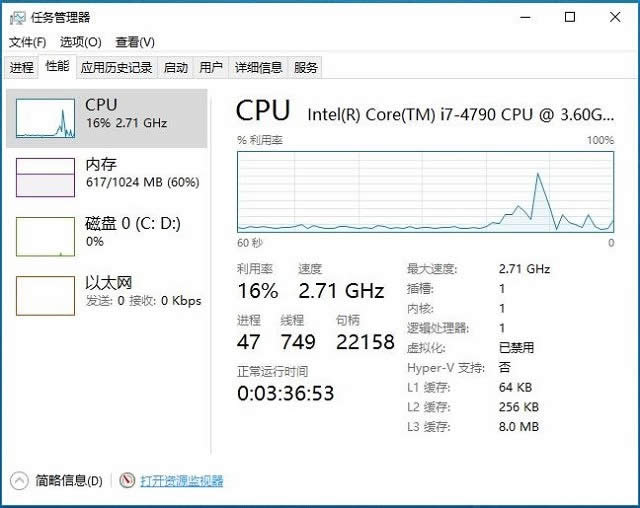640x508 pixels.
Task: Switch to the 进程 tab
Action: 22,68
